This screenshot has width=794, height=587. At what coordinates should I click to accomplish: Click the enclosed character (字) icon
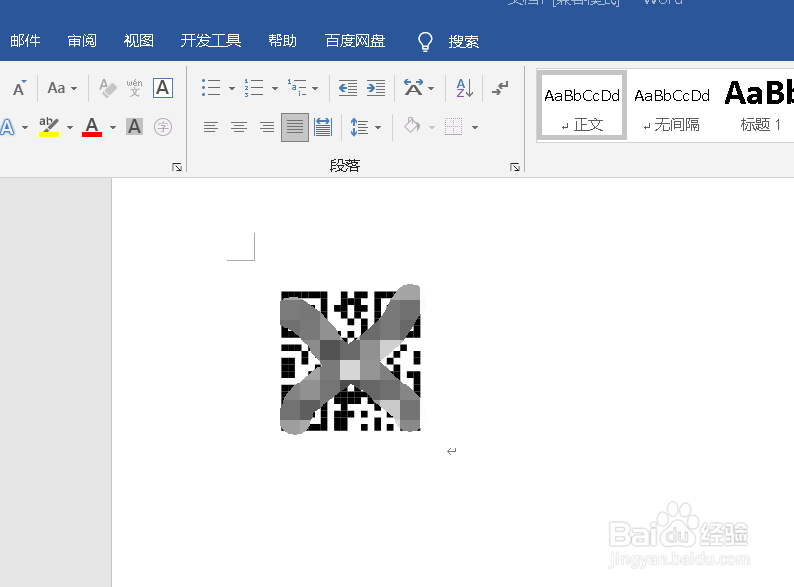[163, 127]
